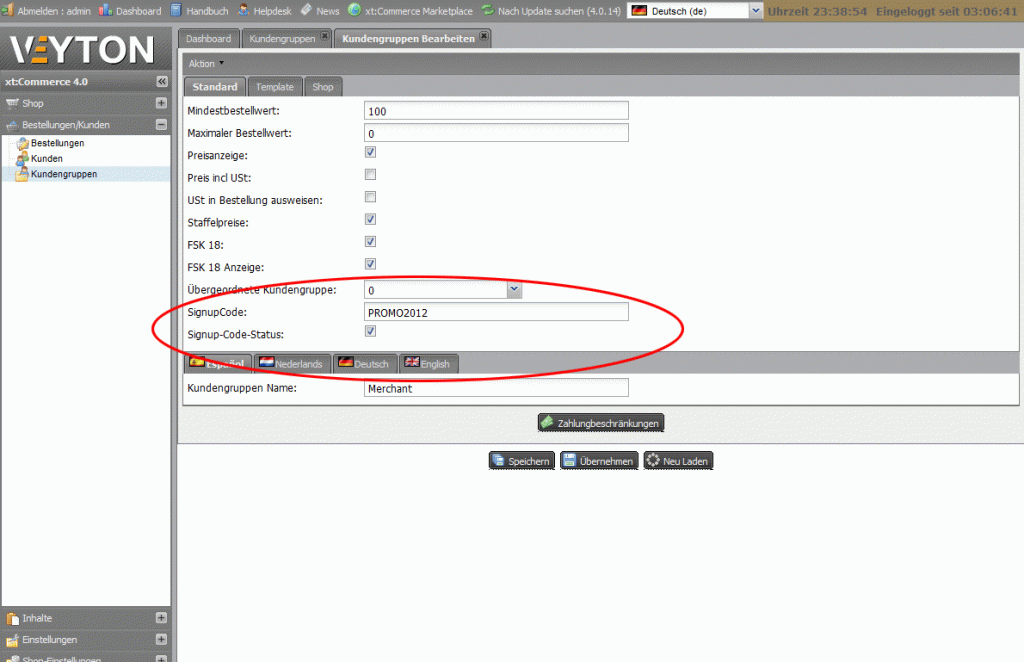Image resolution: width=1024 pixels, height=662 pixels.
Task: Open the xt:Commerce Marketplace globe icon
Action: (x=354, y=11)
